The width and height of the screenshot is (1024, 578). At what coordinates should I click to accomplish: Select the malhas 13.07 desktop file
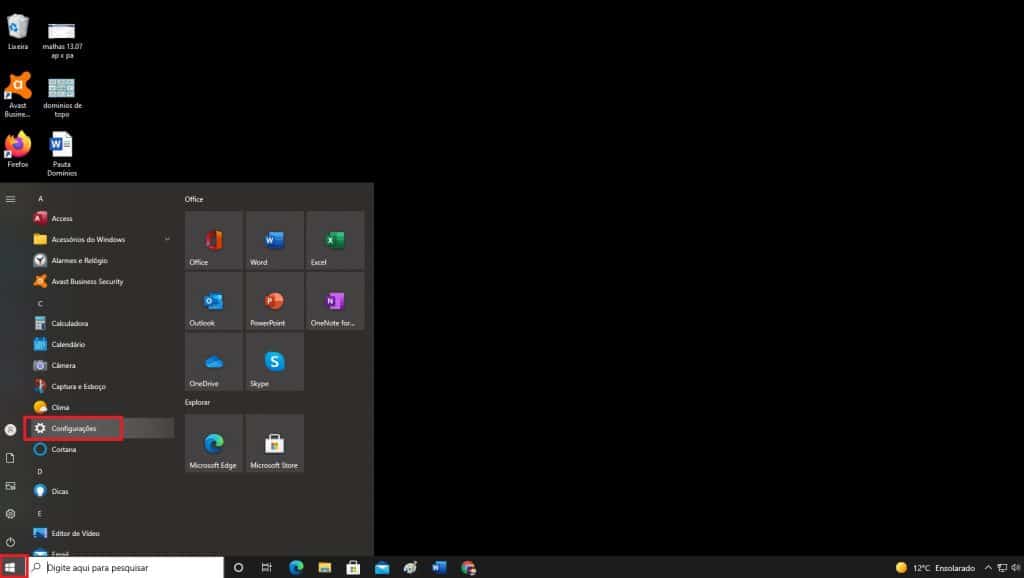[x=62, y=39]
